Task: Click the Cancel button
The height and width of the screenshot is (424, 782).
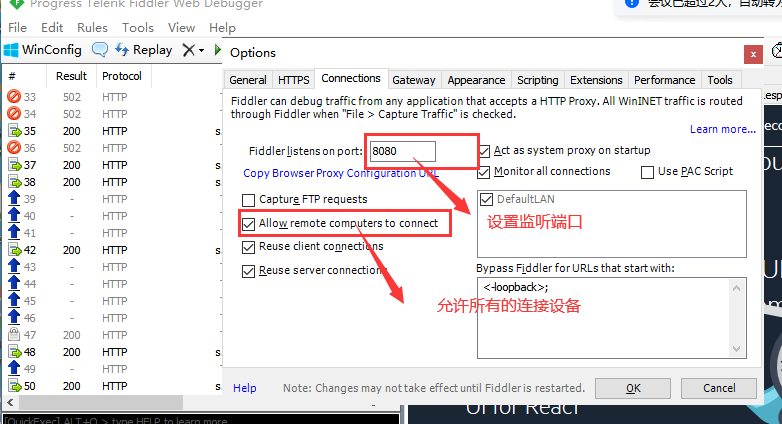Action: [719, 388]
